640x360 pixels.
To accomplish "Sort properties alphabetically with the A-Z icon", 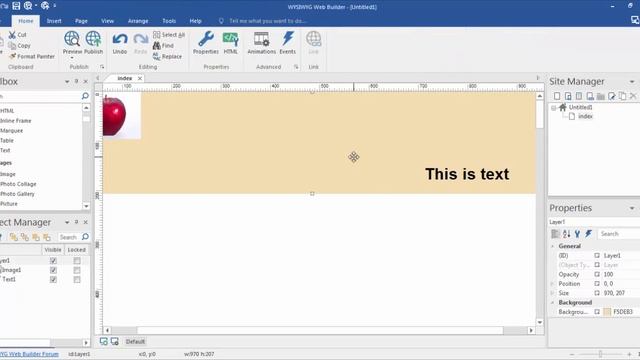I will click(567, 234).
